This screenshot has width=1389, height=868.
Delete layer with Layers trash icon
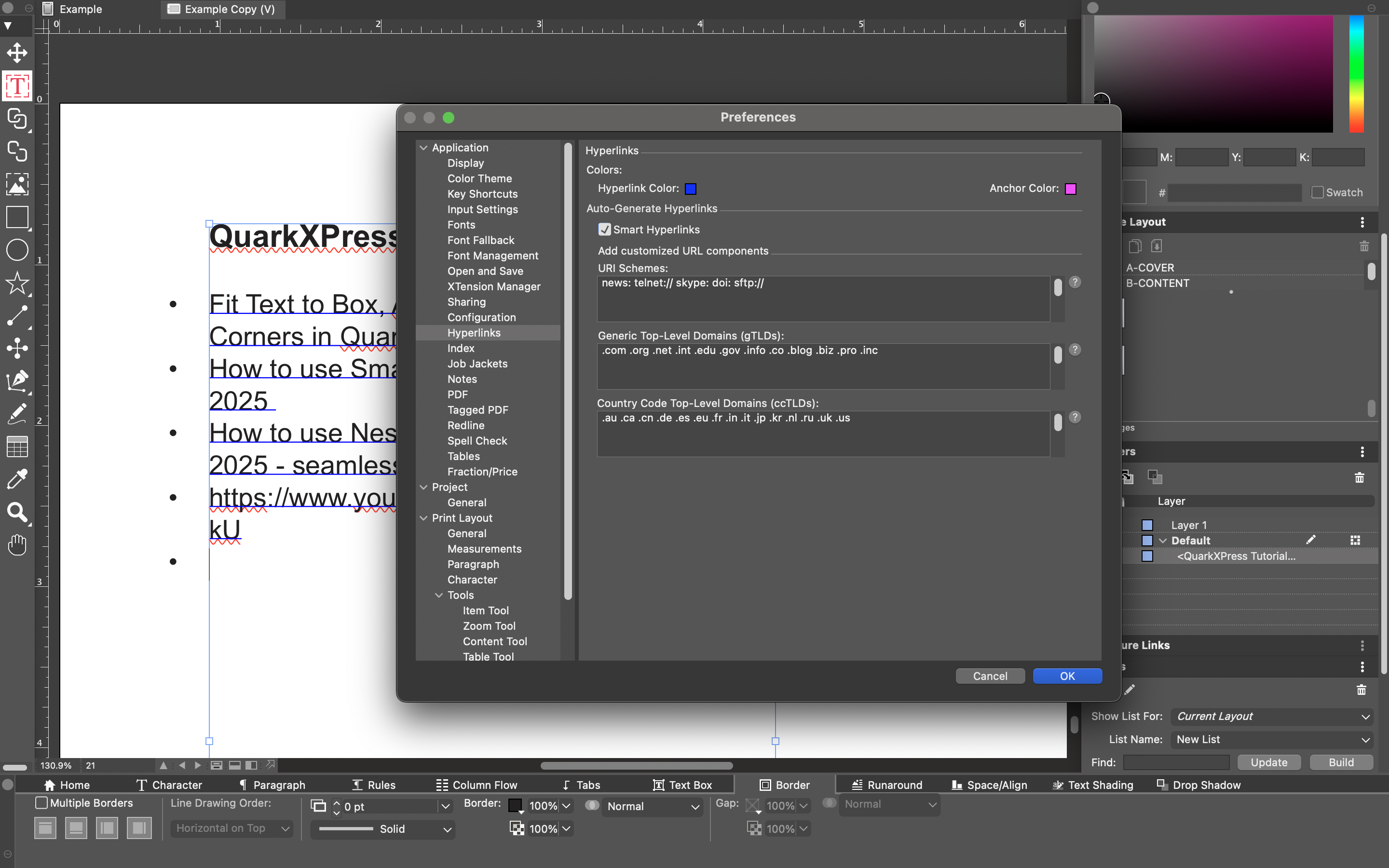click(1359, 477)
